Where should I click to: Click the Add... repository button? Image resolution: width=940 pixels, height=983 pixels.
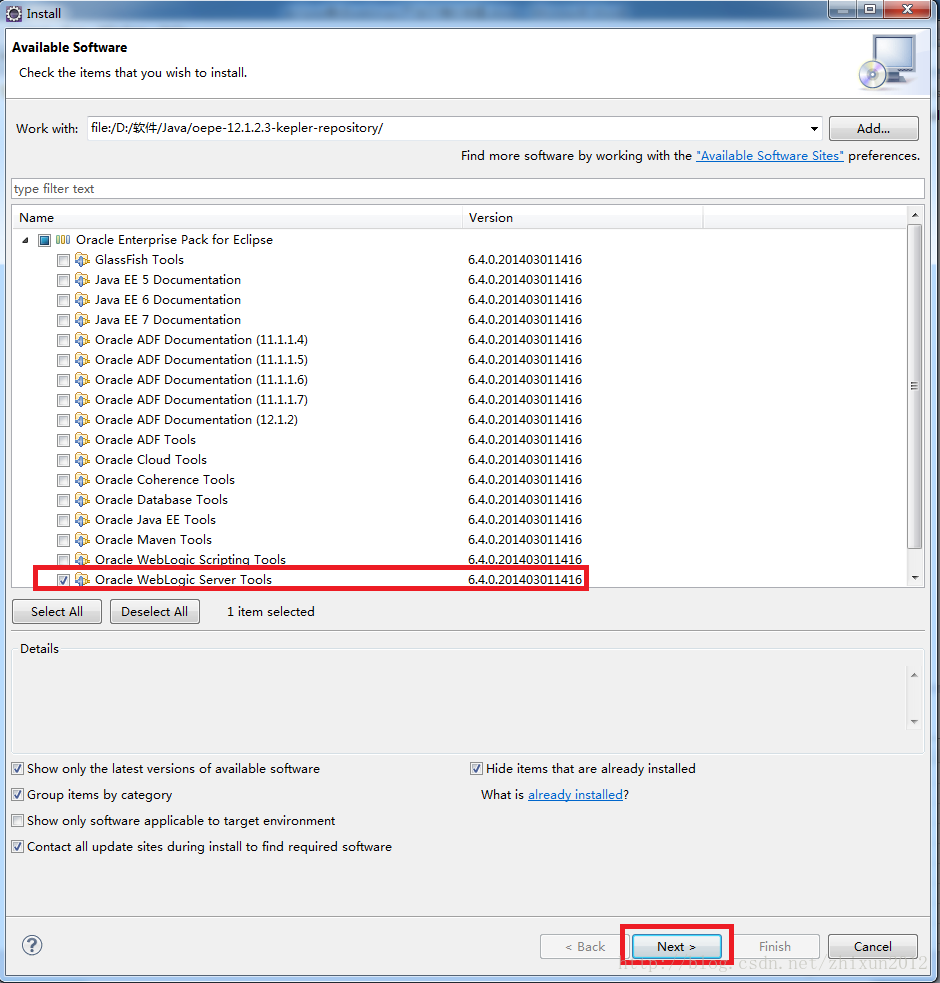coord(874,129)
